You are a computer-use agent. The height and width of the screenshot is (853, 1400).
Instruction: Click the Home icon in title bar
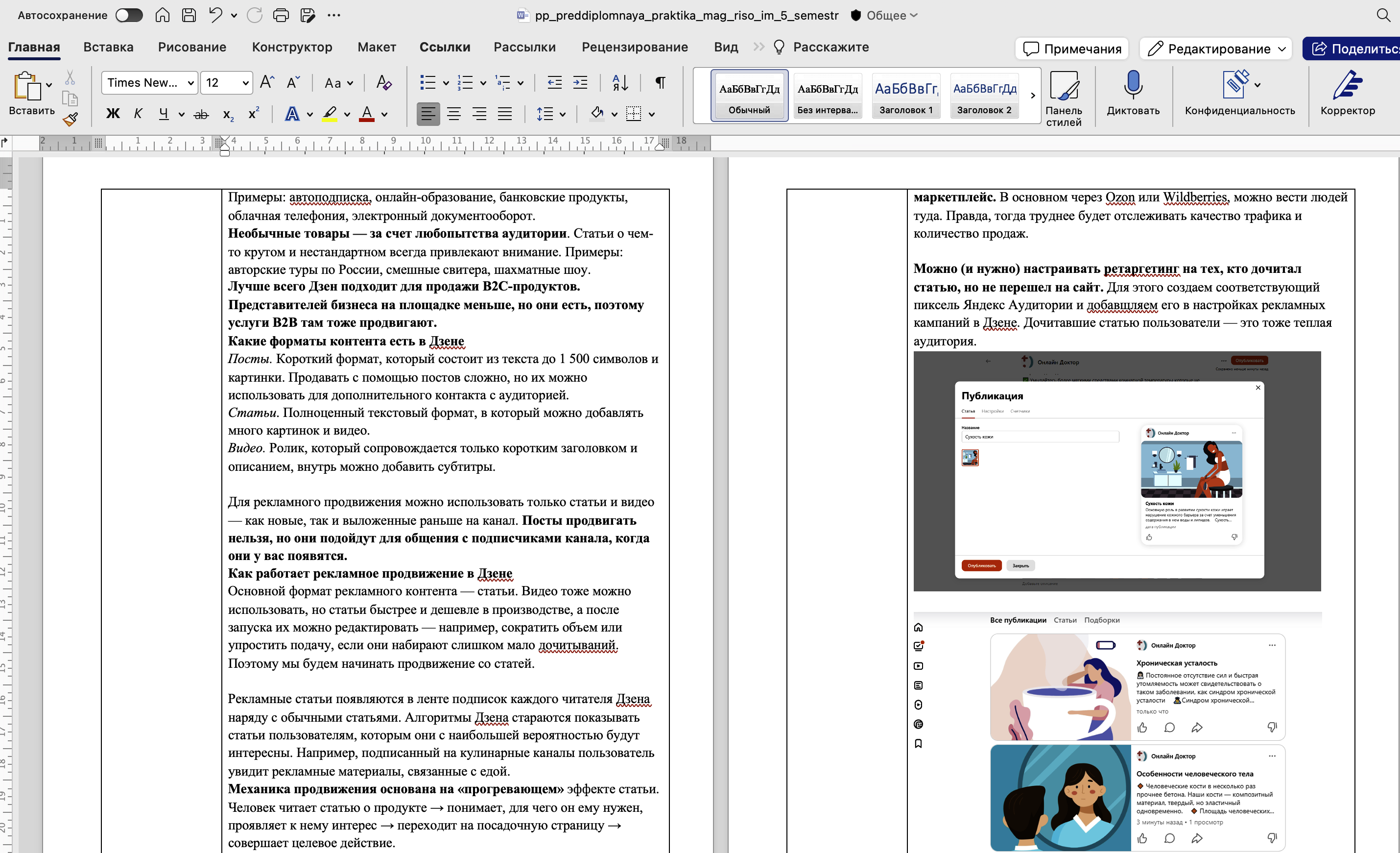pos(163,15)
